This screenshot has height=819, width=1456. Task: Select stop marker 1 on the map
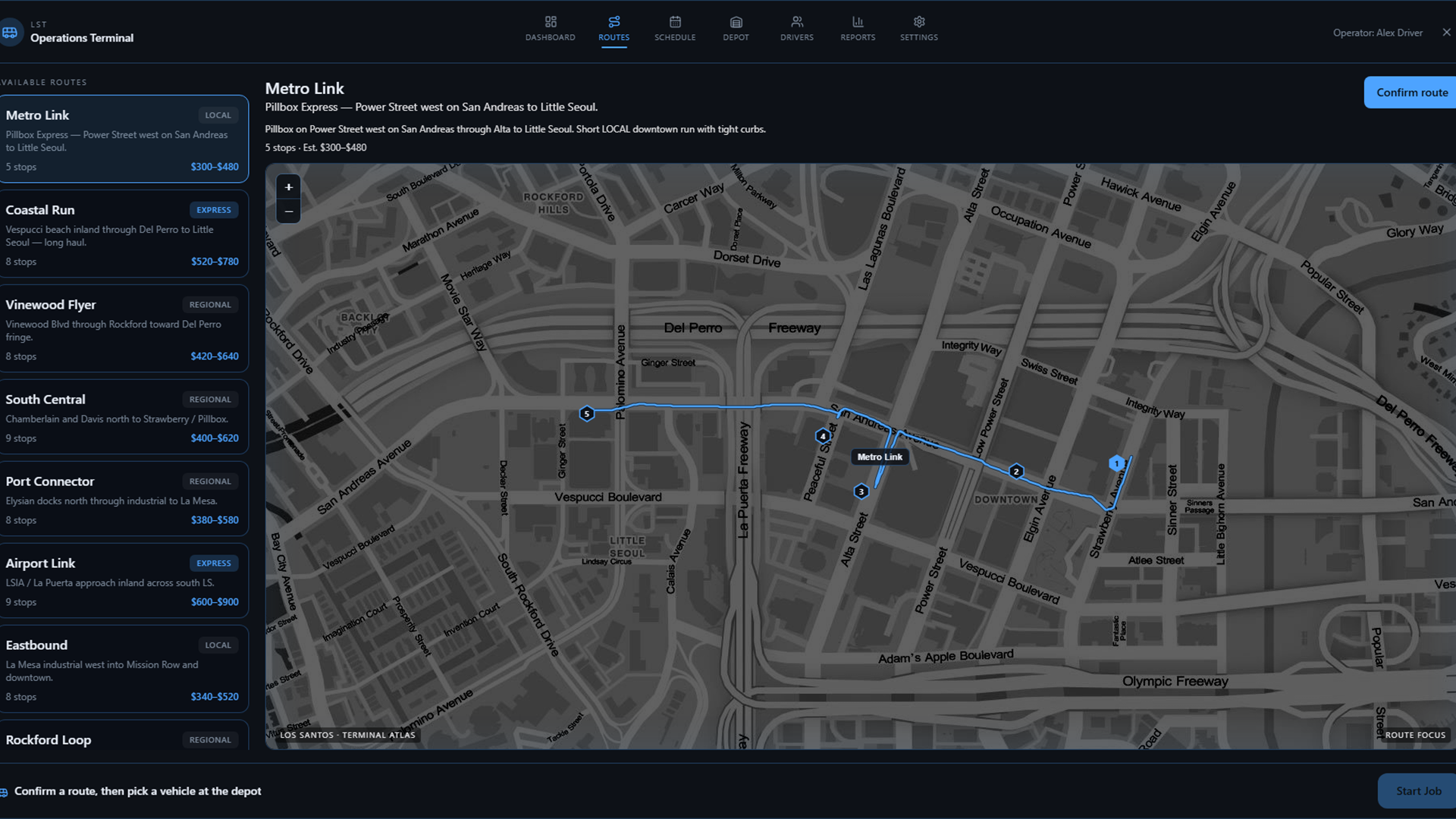click(x=1116, y=463)
